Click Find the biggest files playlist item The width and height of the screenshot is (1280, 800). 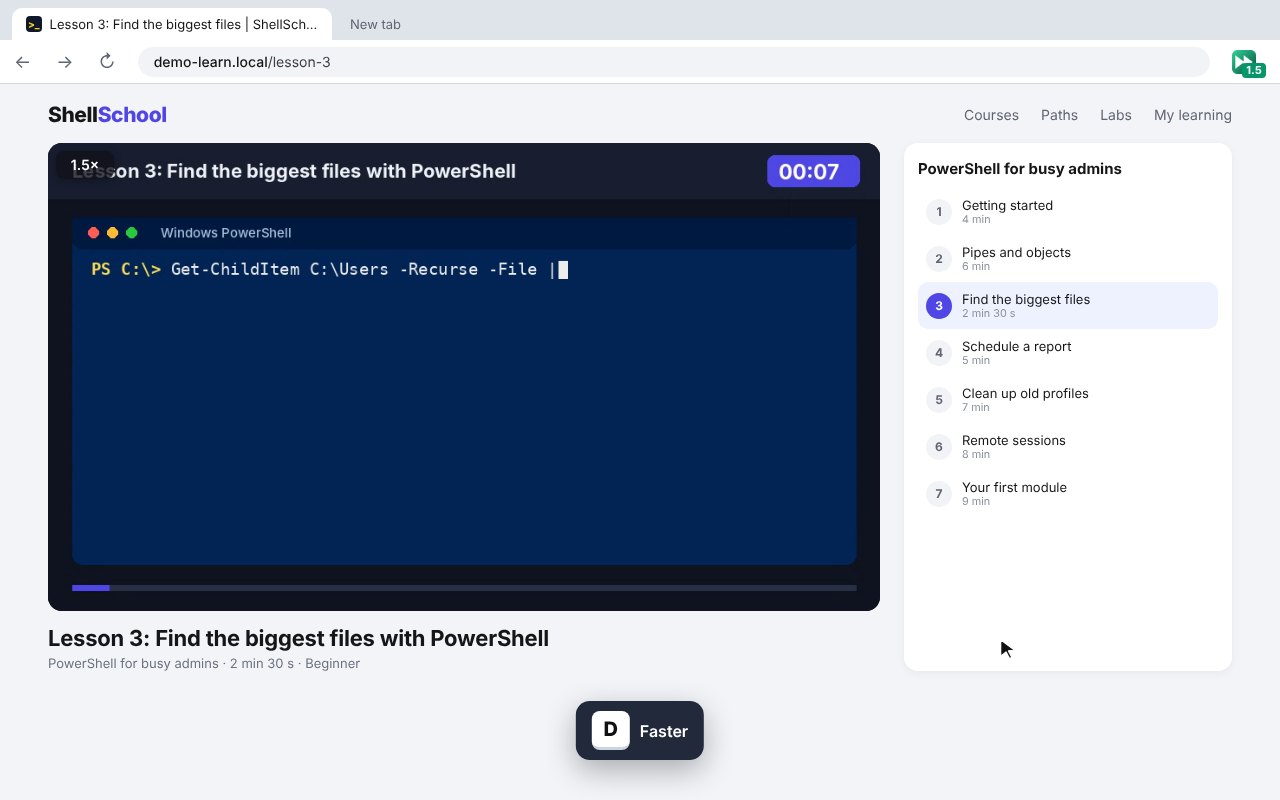1068,306
